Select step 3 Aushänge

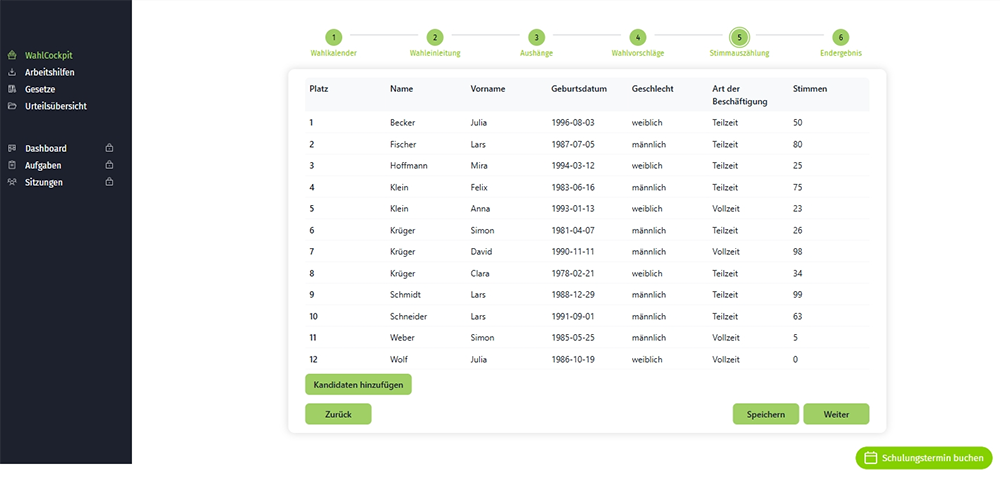536,37
